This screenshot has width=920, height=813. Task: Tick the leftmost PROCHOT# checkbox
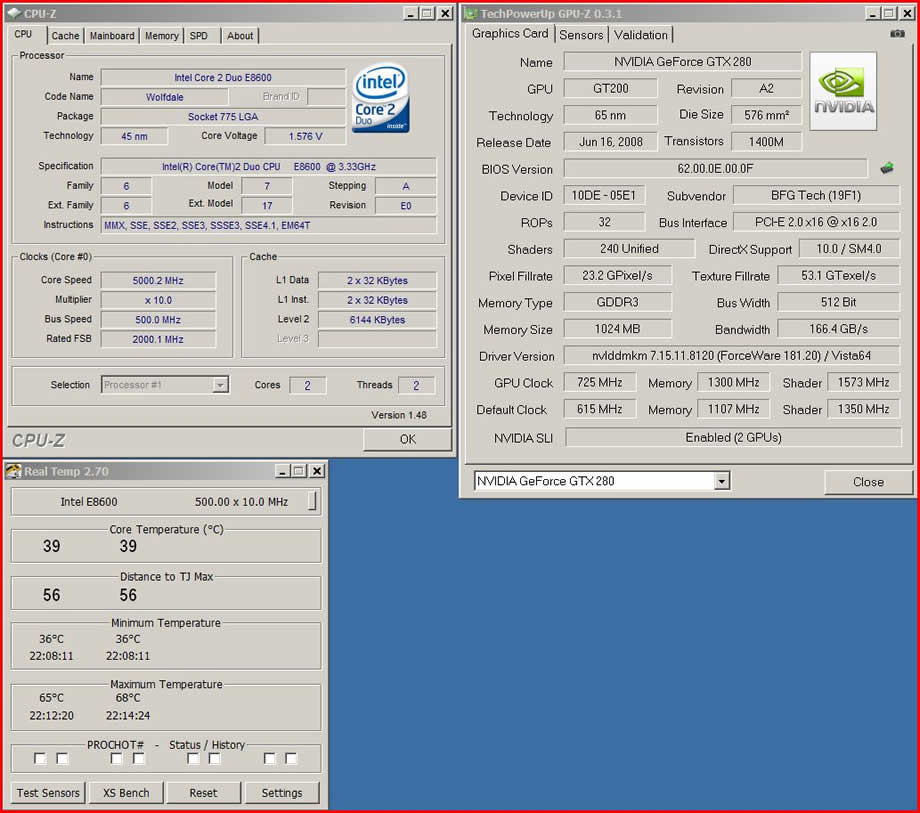40,759
